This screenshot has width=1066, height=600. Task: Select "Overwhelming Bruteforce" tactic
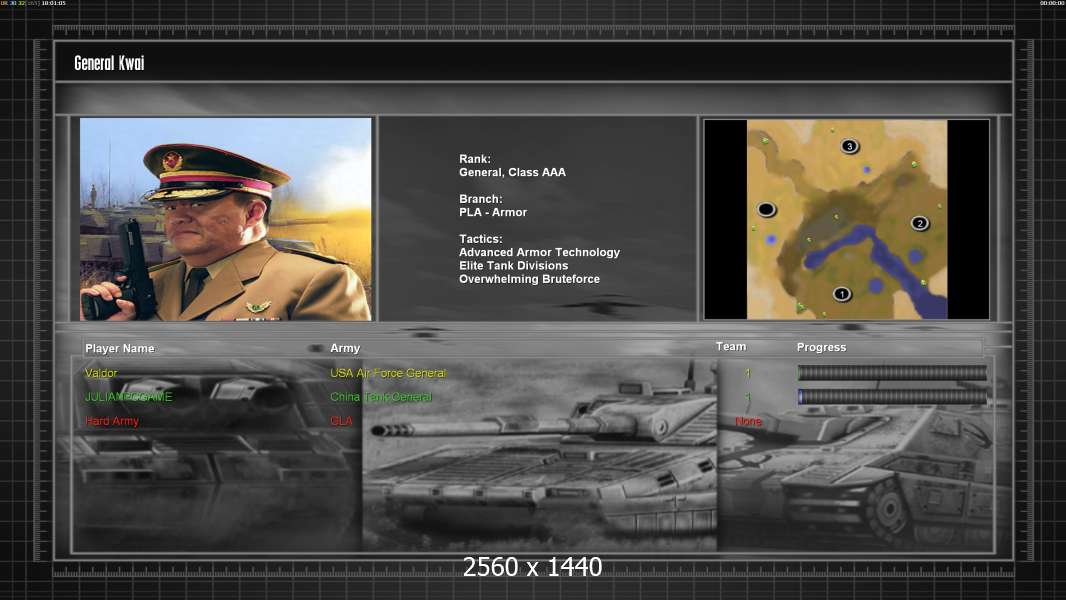pos(529,279)
